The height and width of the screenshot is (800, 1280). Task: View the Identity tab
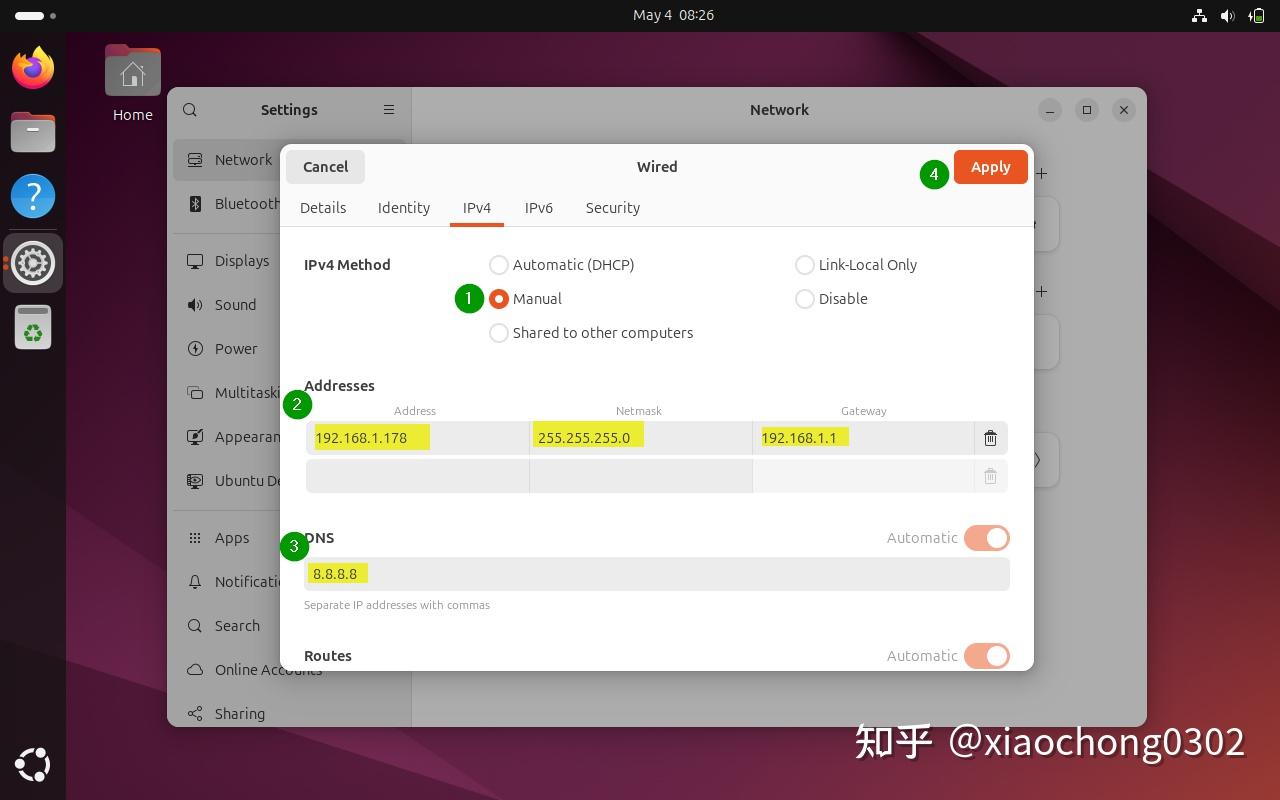403,207
